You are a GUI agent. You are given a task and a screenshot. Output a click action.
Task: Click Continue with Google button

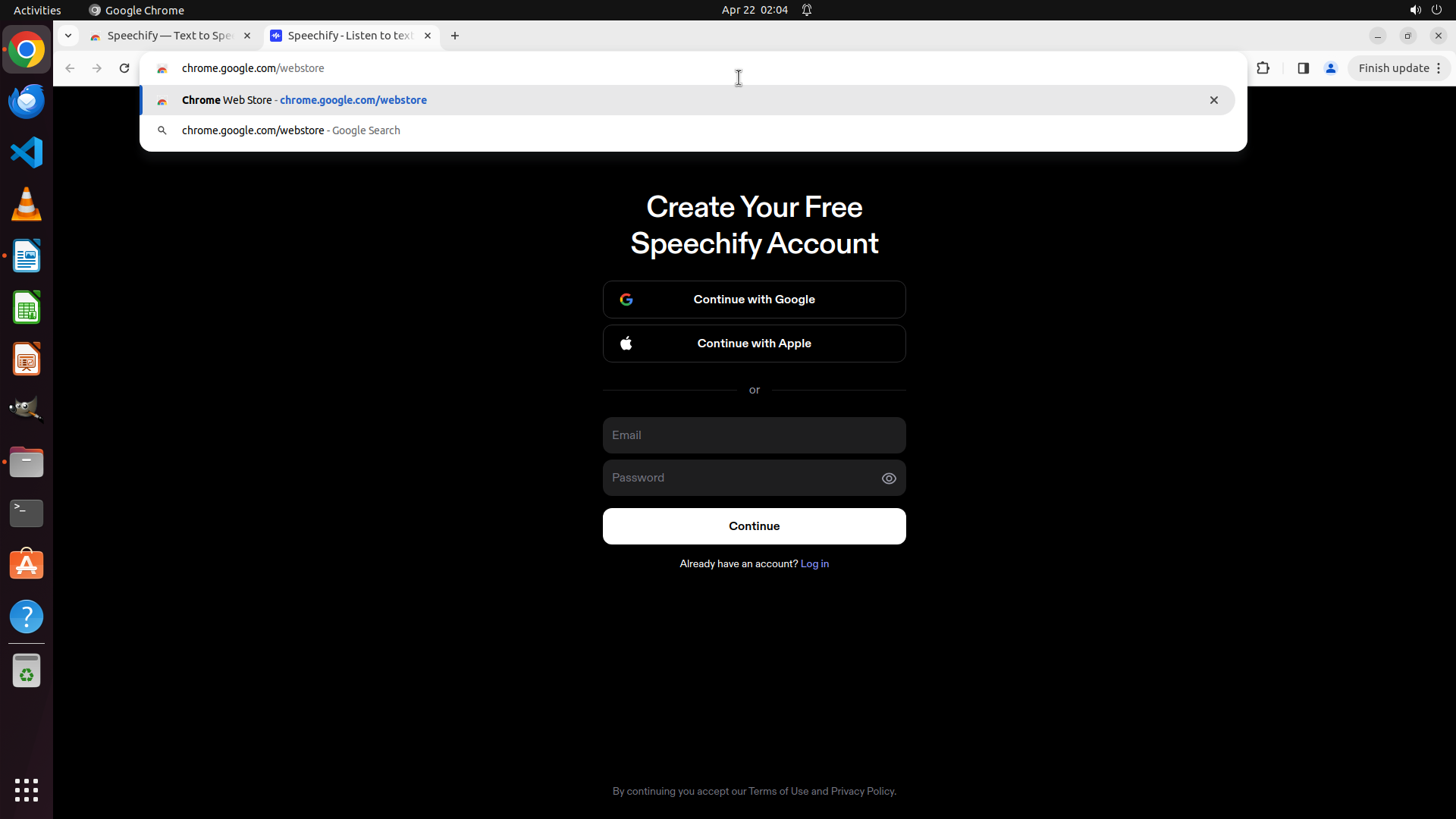click(x=754, y=300)
